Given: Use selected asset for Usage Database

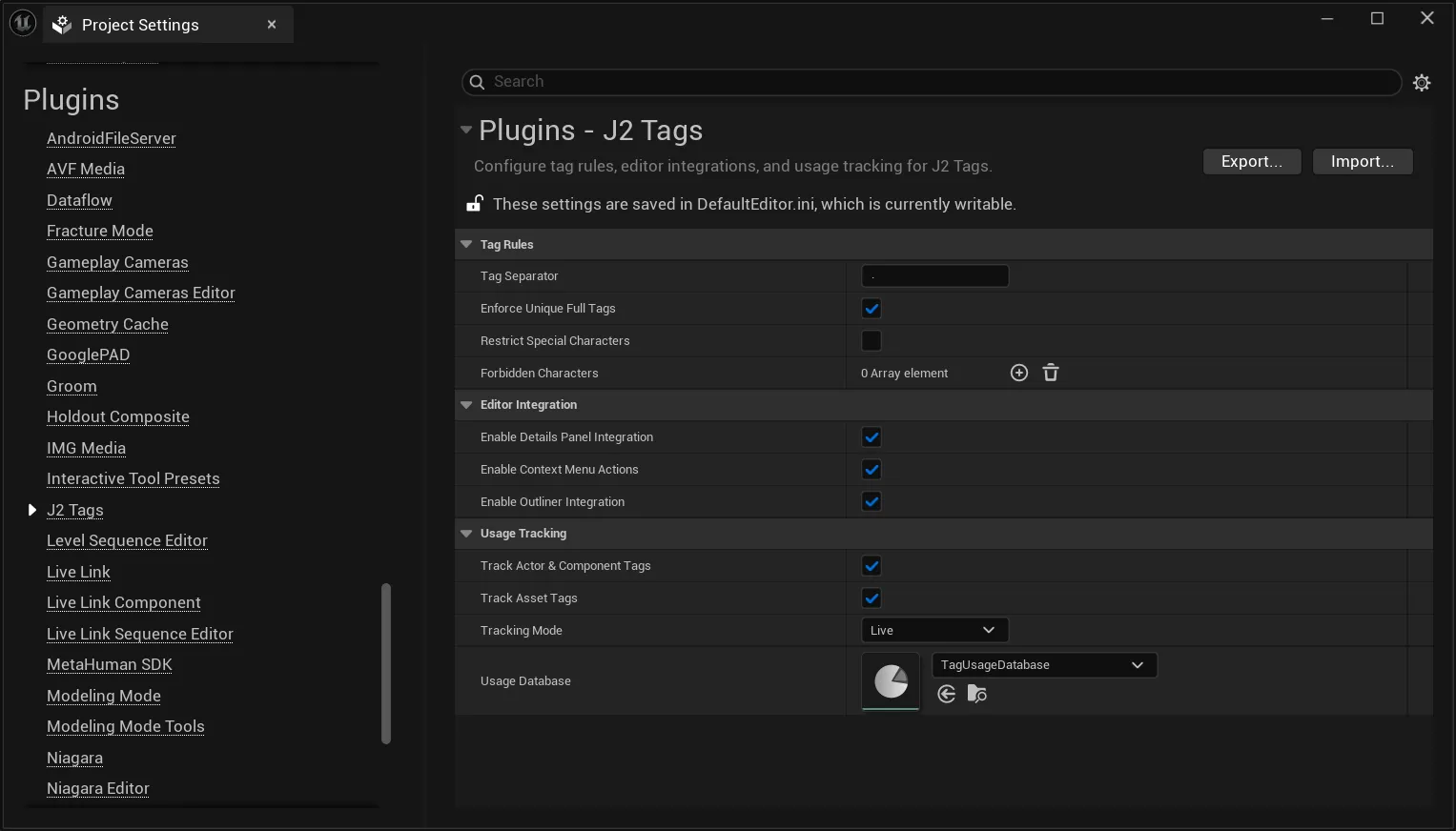Looking at the screenshot, I should [x=946, y=694].
